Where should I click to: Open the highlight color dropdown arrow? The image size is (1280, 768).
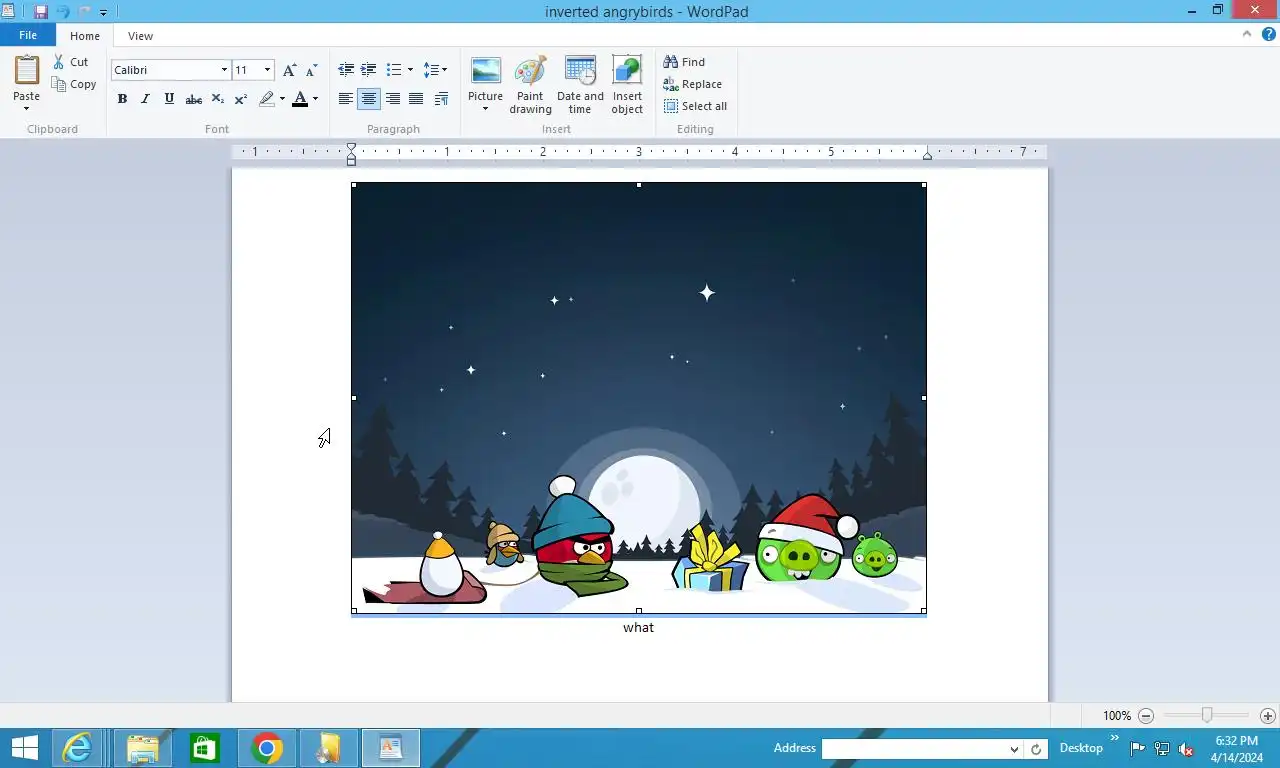point(282,99)
